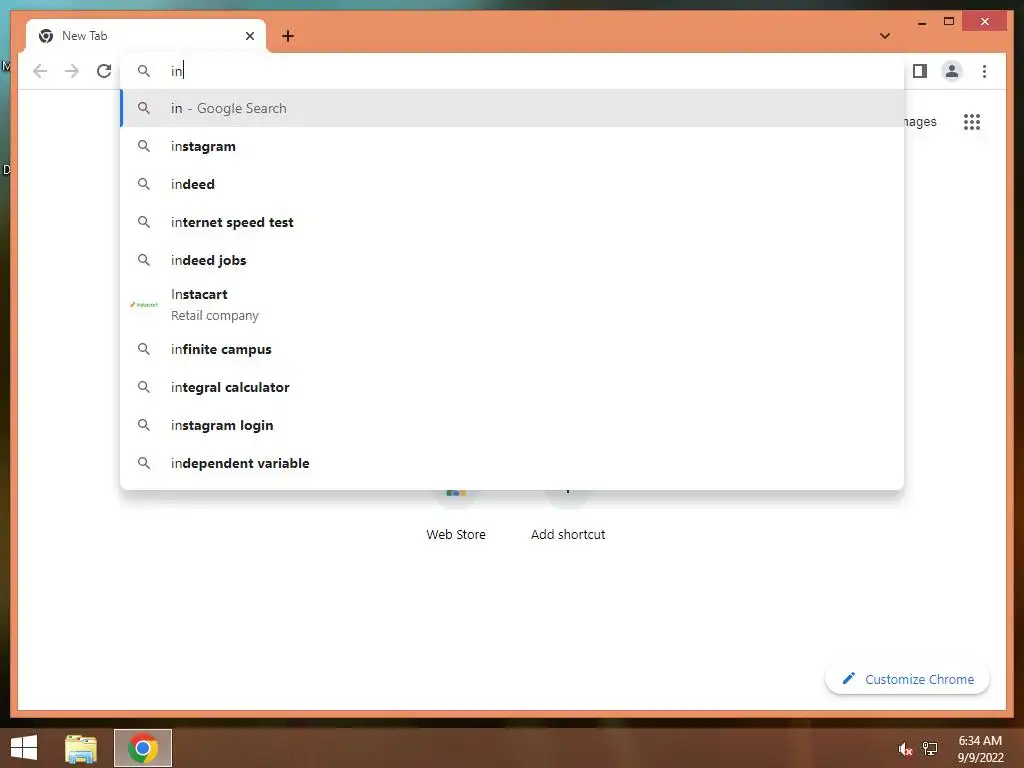Click Customize Chrome button
The image size is (1024, 768).
pyautogui.click(x=907, y=679)
